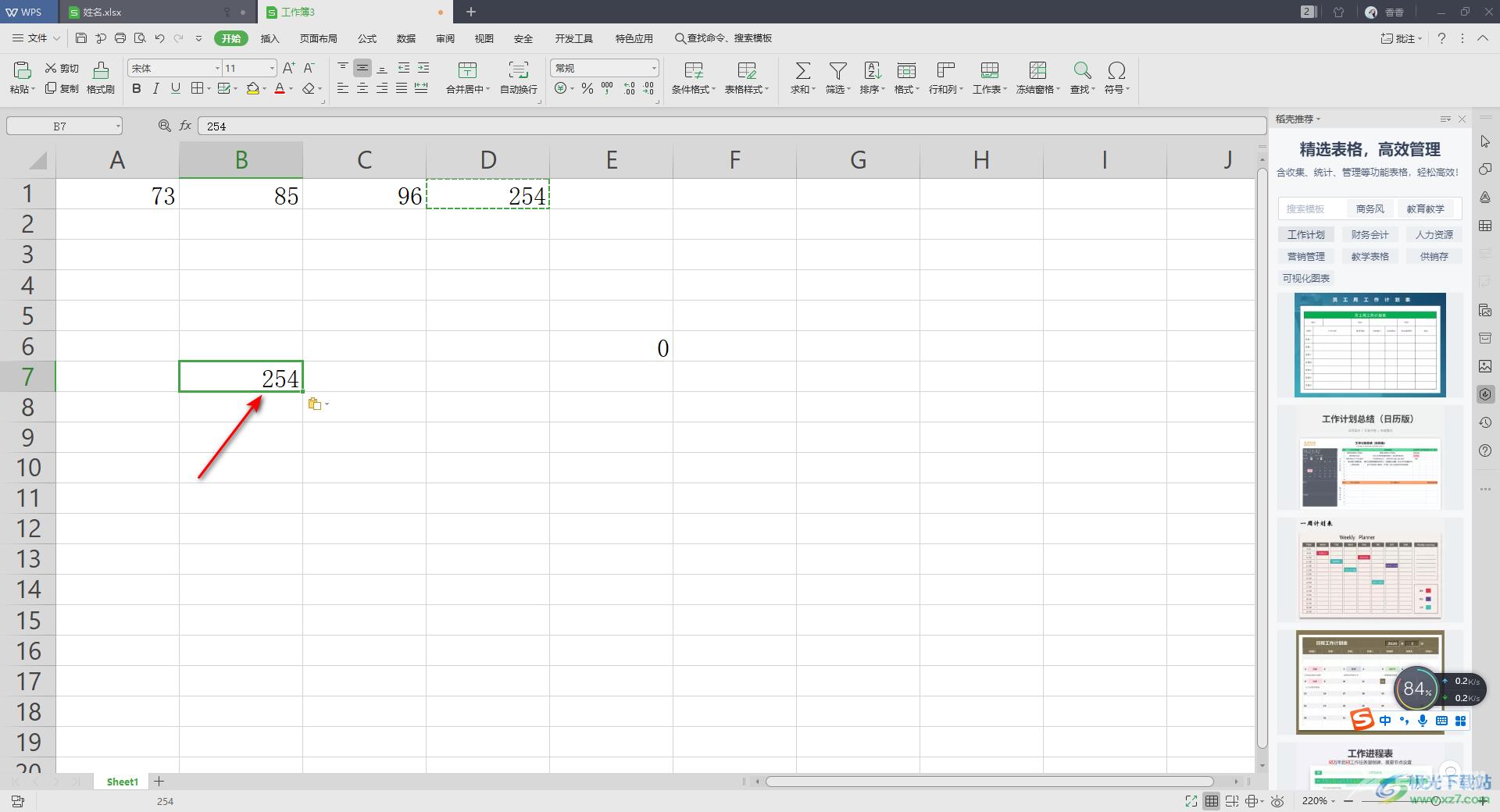
Task: Click the full screen view icon in status bar
Action: pos(1191,801)
